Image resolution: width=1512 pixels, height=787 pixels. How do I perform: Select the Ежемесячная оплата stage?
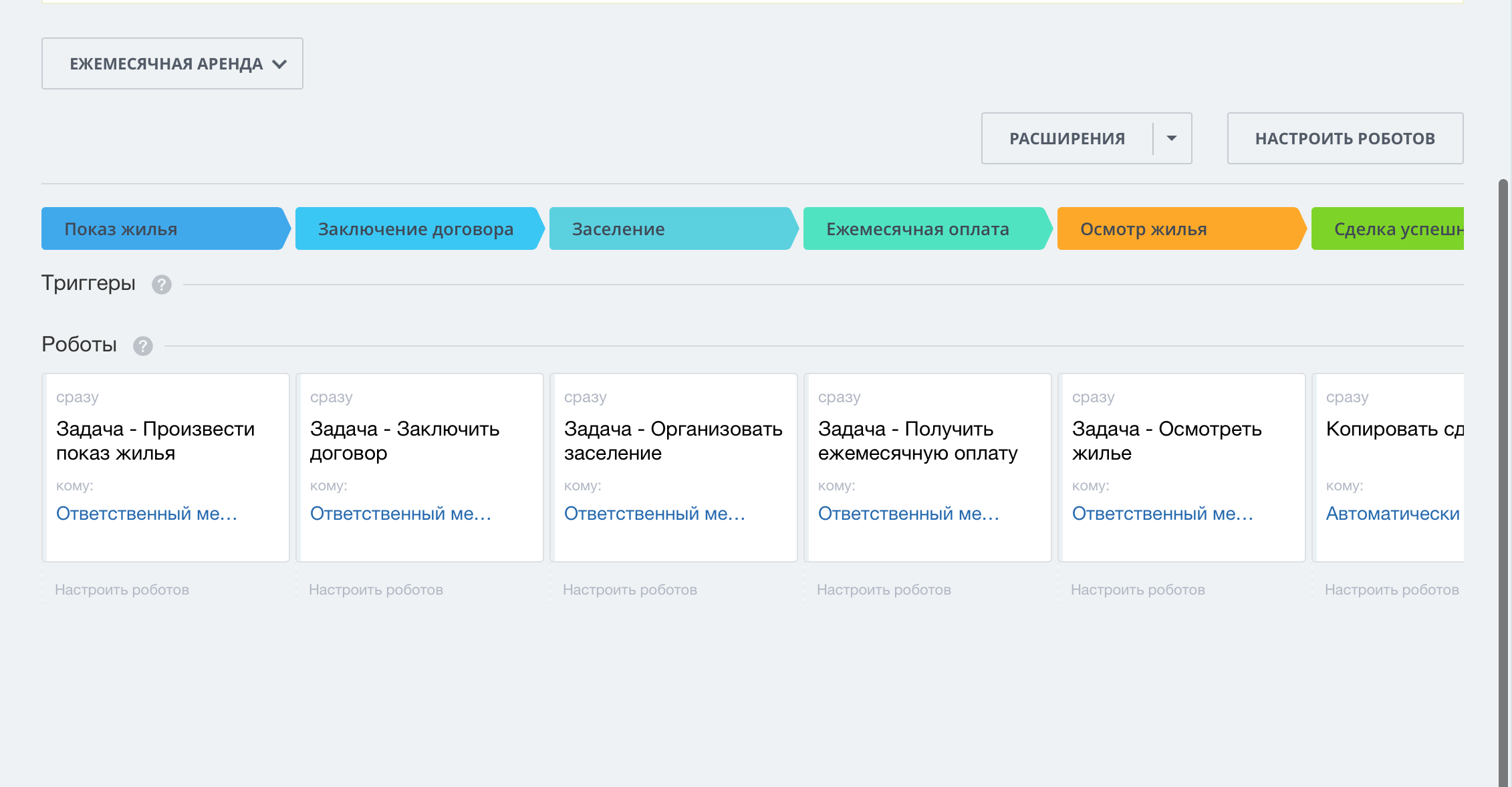pyautogui.click(x=925, y=229)
